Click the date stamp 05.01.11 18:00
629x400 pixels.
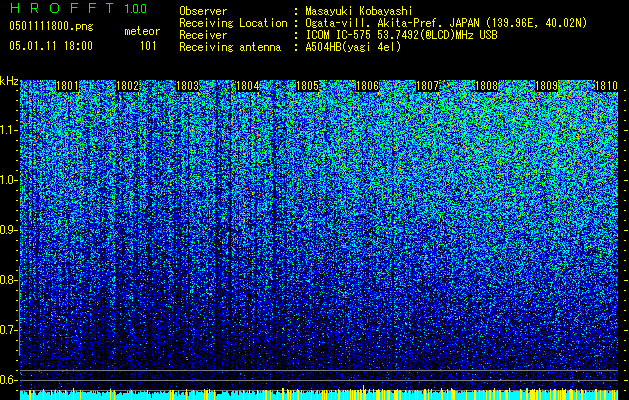(x=51, y=45)
